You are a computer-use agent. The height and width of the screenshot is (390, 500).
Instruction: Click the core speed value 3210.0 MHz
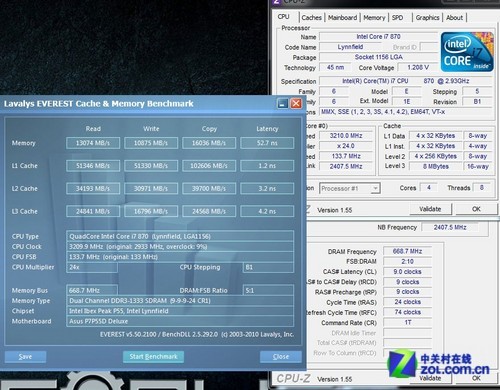coord(346,136)
